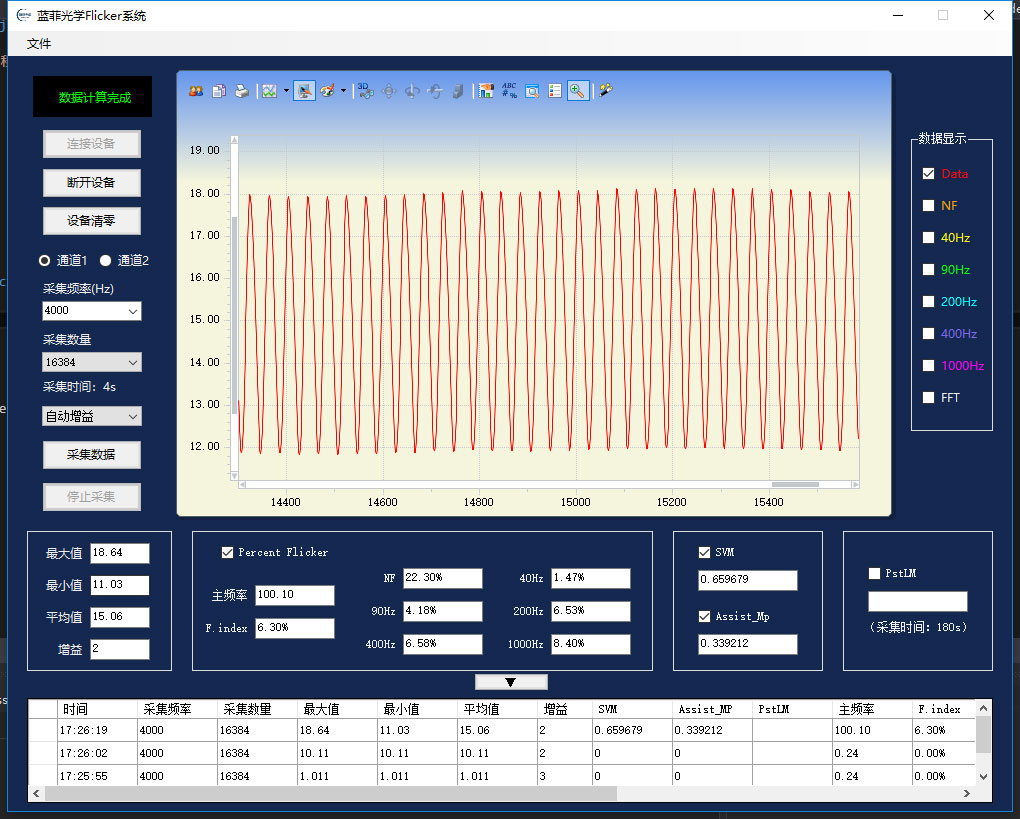This screenshot has height=819, width=1020.
Task: Open the 文件 menu
Action: pyautogui.click(x=39, y=44)
